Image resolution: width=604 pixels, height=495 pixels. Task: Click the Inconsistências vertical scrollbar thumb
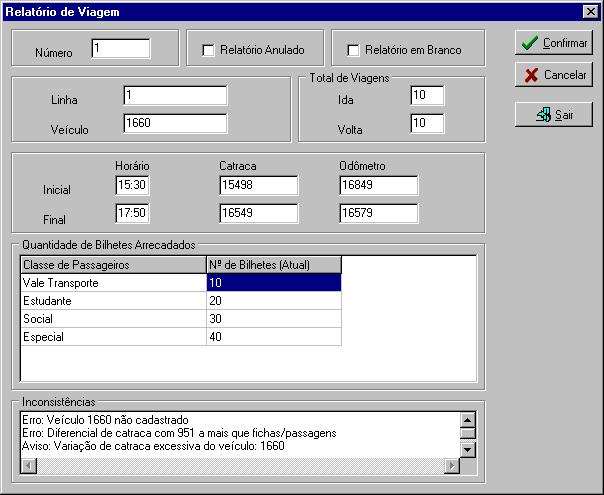[x=468, y=433]
